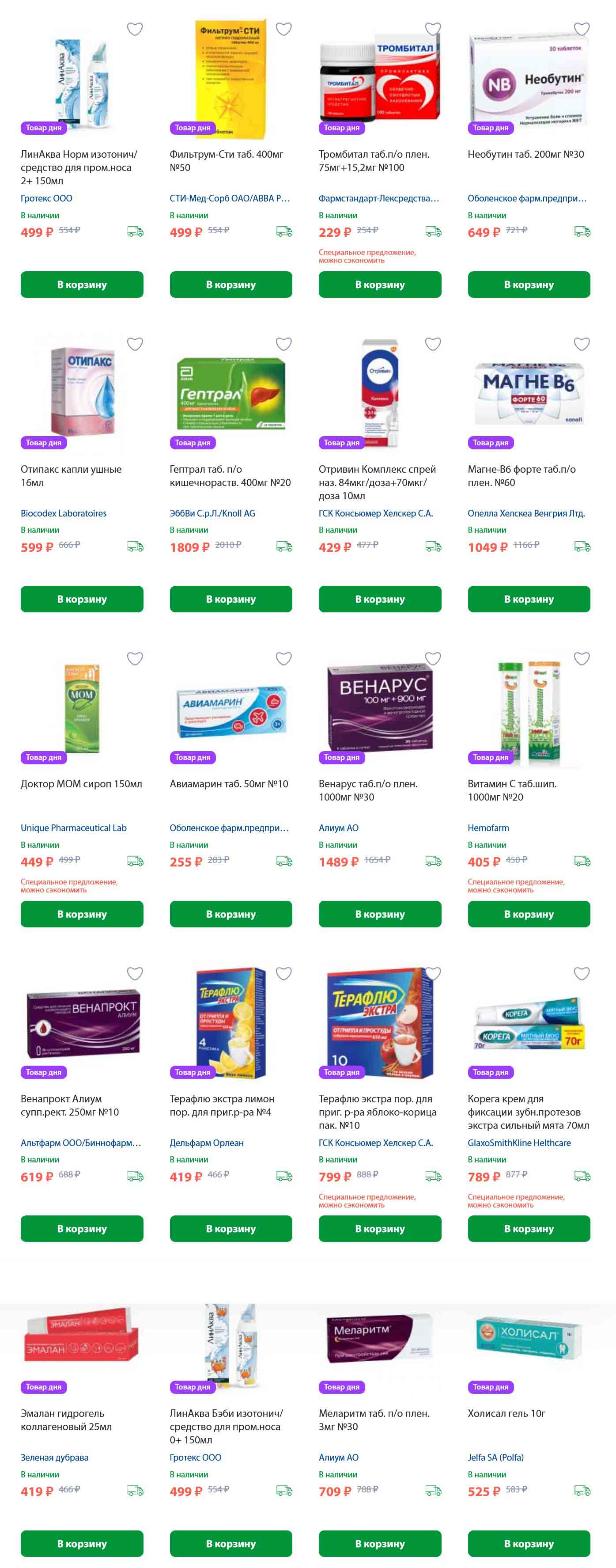Click delivery truck icon for Доктор МОМ сироп

[135, 861]
